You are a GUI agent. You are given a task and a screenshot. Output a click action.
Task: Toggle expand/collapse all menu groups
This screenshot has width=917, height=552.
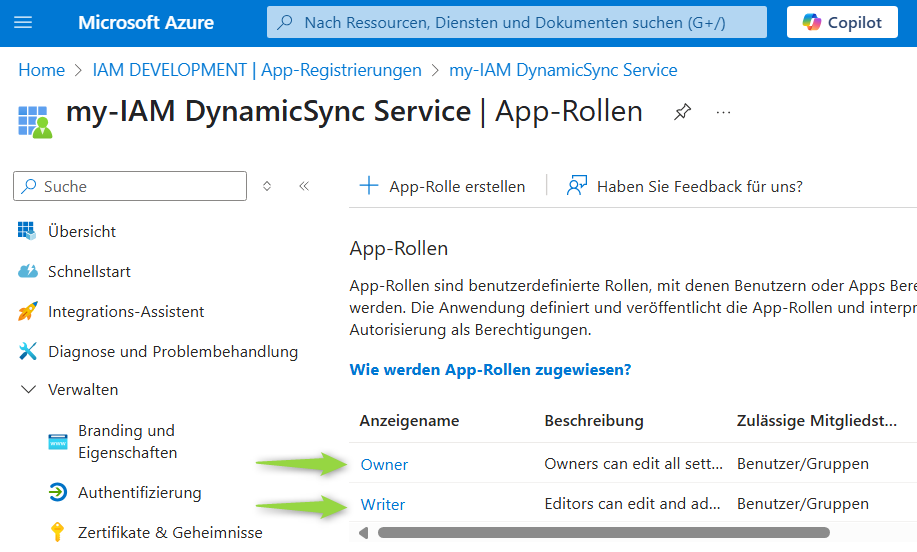(x=267, y=186)
